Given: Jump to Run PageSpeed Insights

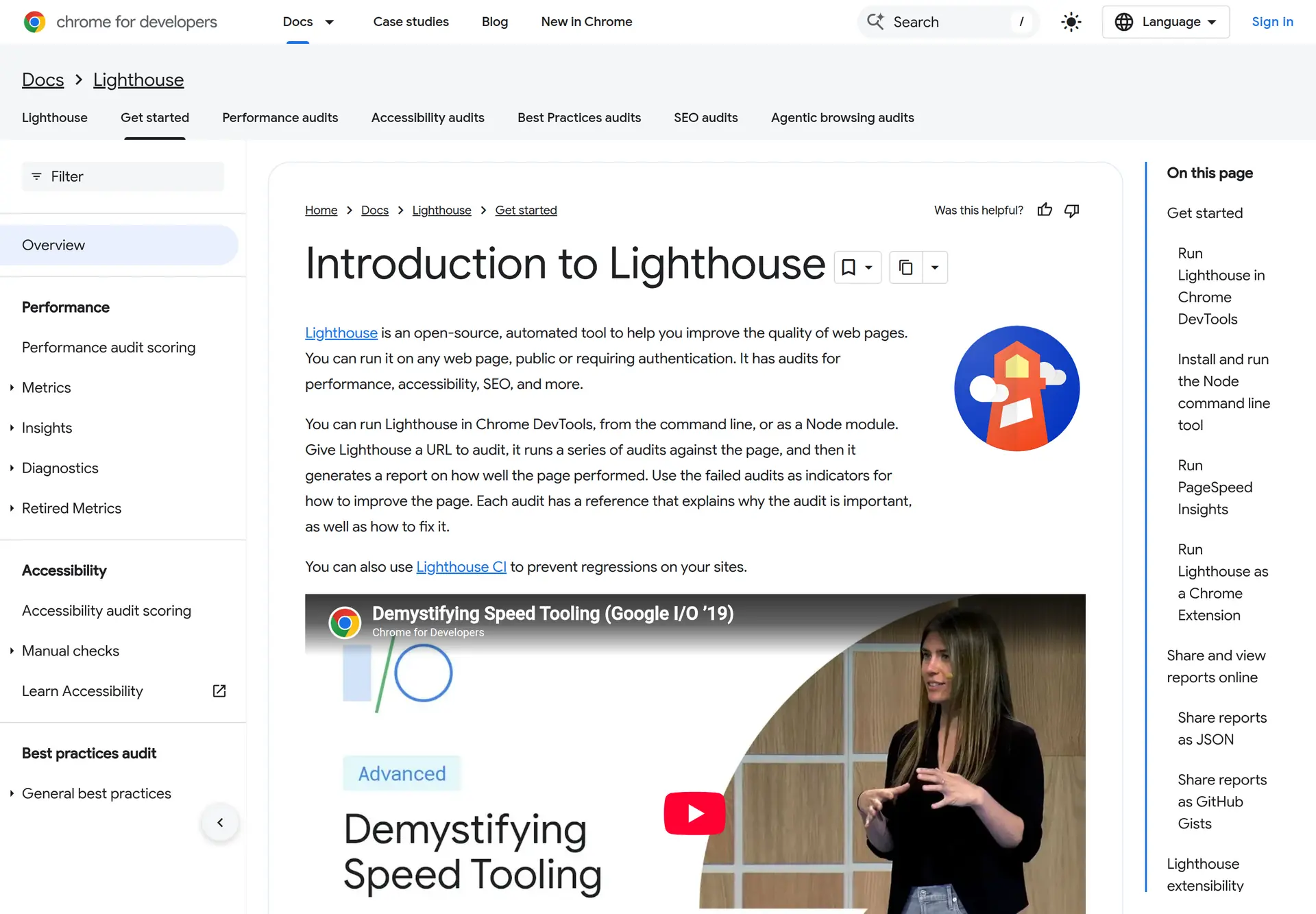Looking at the screenshot, I should tap(1215, 488).
